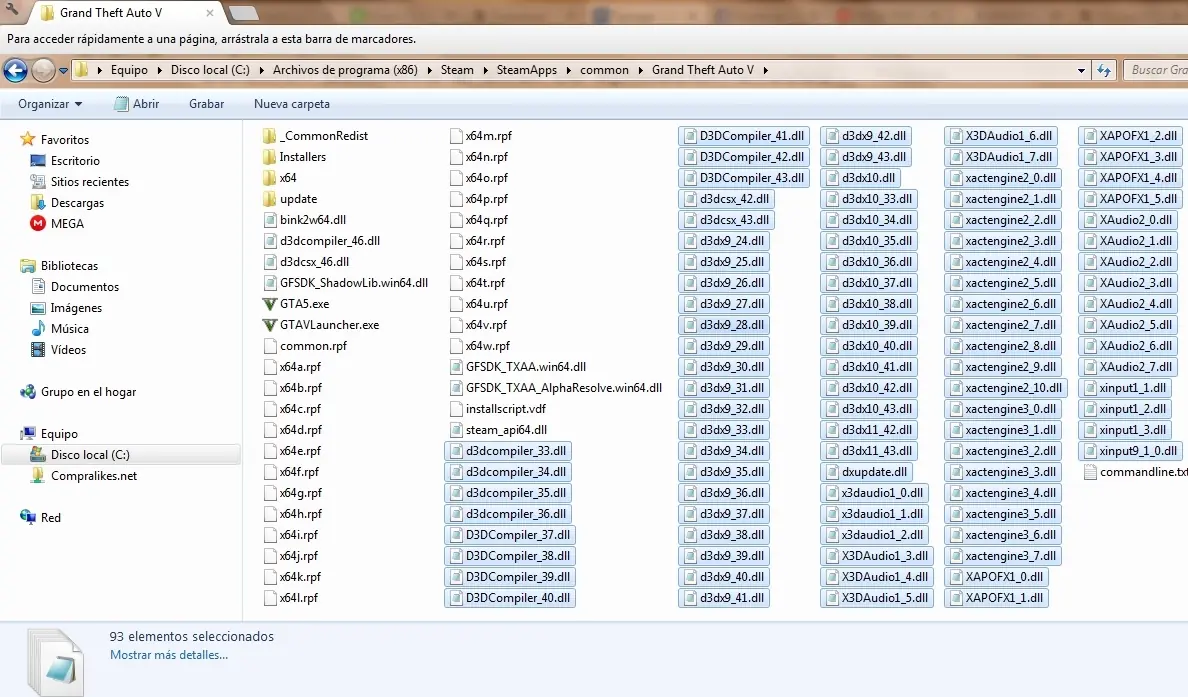Select Equipo in navigation pane
Screen dimensions: 1188x697
[x=59, y=434]
